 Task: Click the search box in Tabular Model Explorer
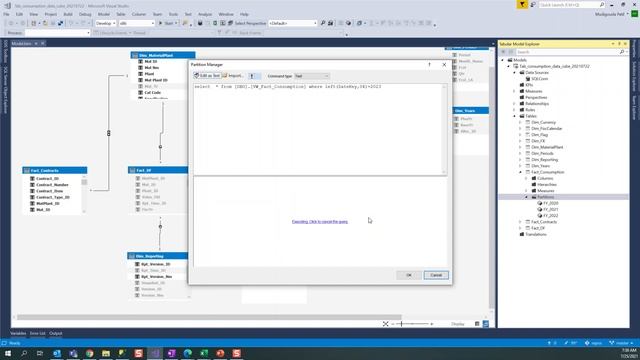(569, 52)
